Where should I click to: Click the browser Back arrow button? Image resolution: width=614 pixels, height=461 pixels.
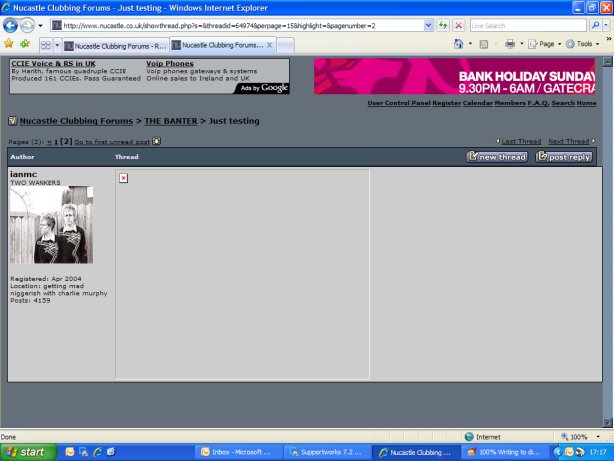coord(11,25)
